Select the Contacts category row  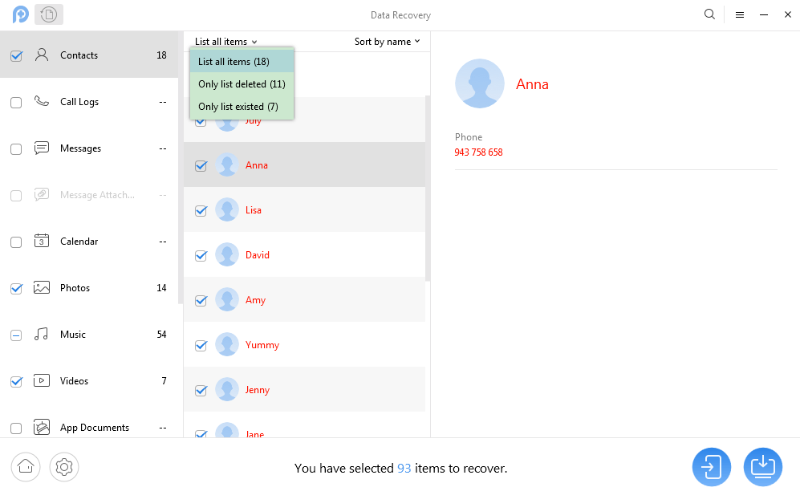(x=89, y=55)
